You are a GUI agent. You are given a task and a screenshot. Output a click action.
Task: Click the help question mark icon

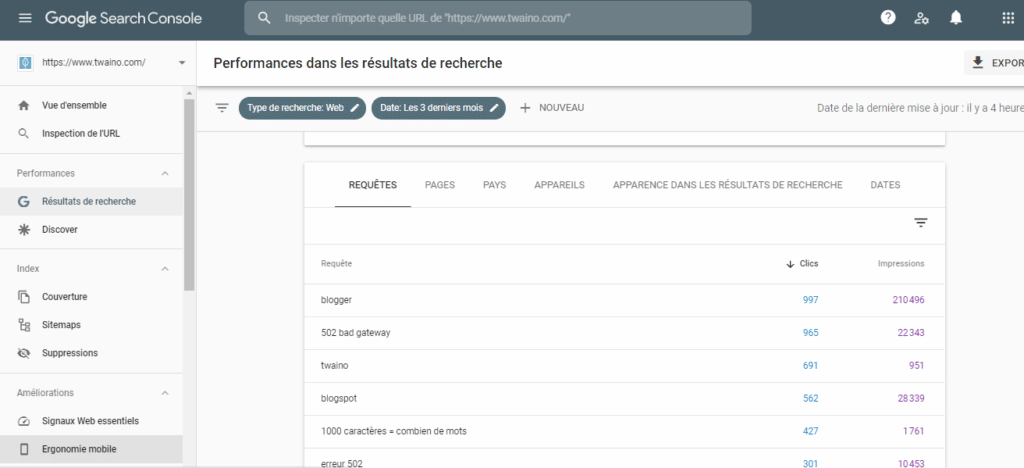pyautogui.click(x=887, y=18)
